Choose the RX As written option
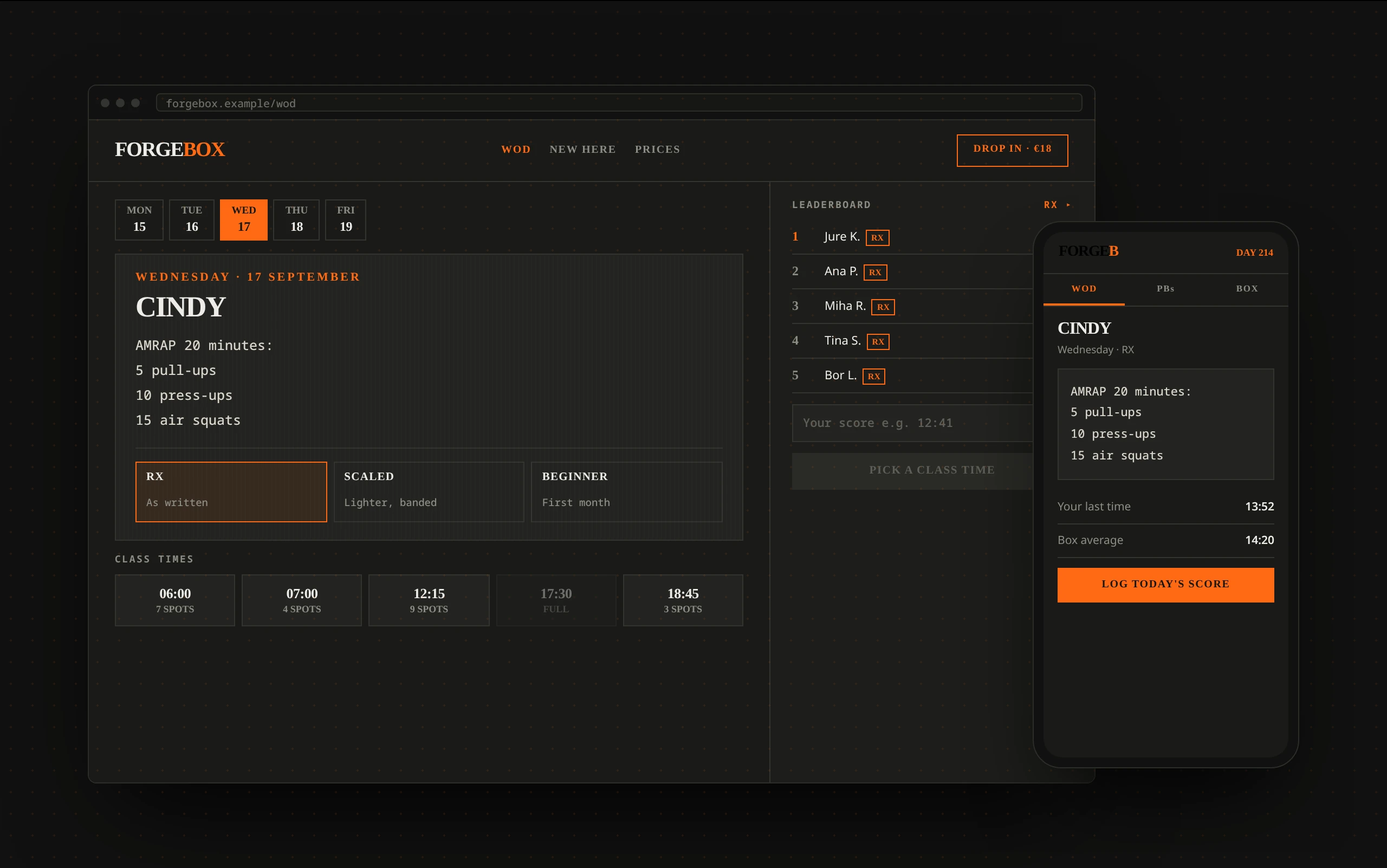This screenshot has height=868, width=1387. coord(231,491)
